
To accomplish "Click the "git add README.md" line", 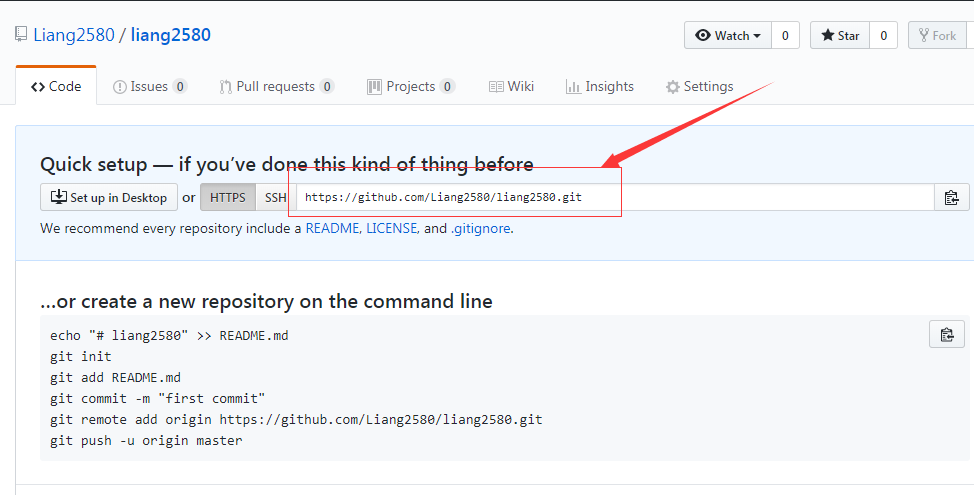I will pyautogui.click(x=116, y=378).
